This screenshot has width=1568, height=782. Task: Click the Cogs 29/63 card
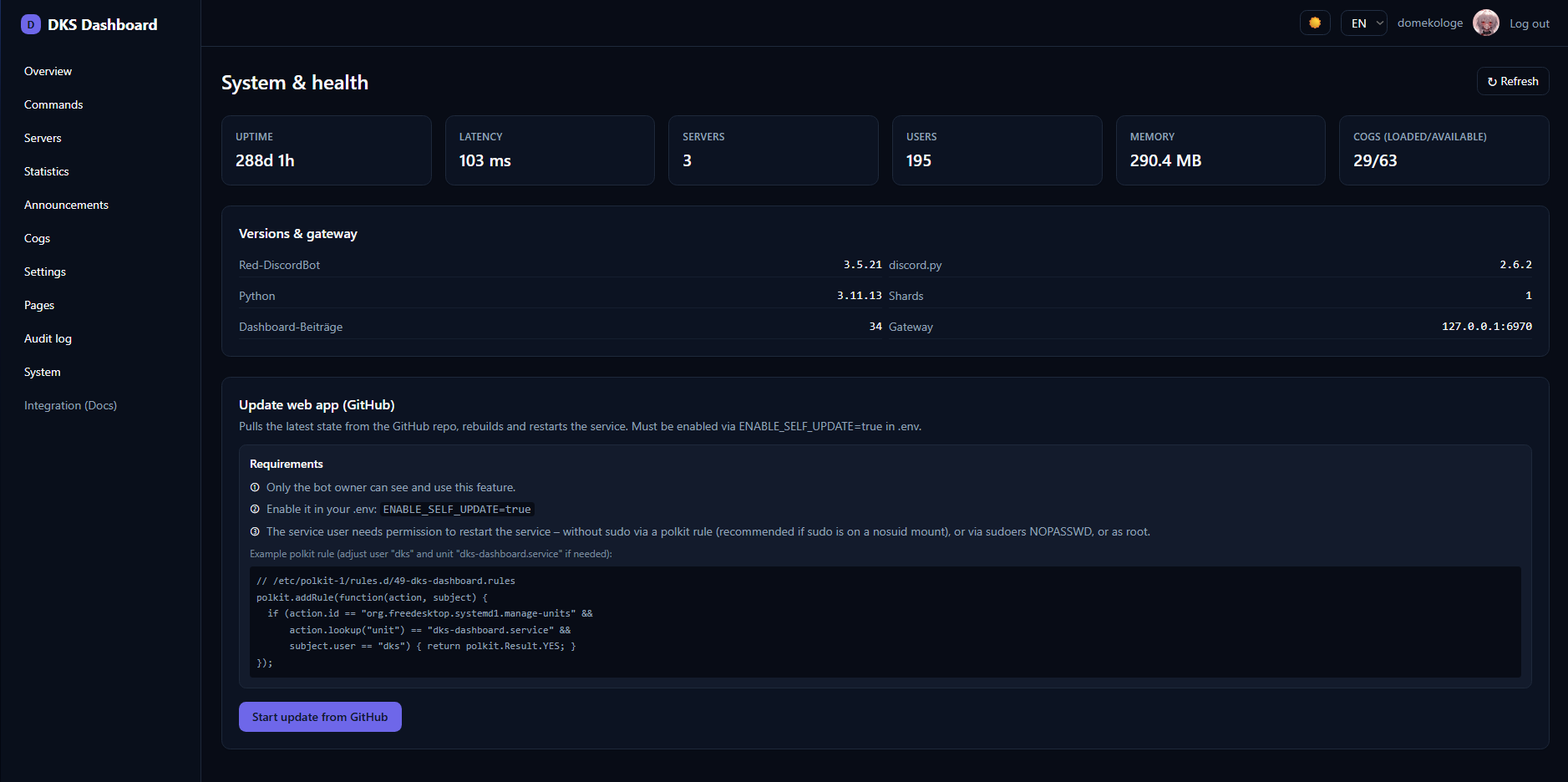[1444, 150]
